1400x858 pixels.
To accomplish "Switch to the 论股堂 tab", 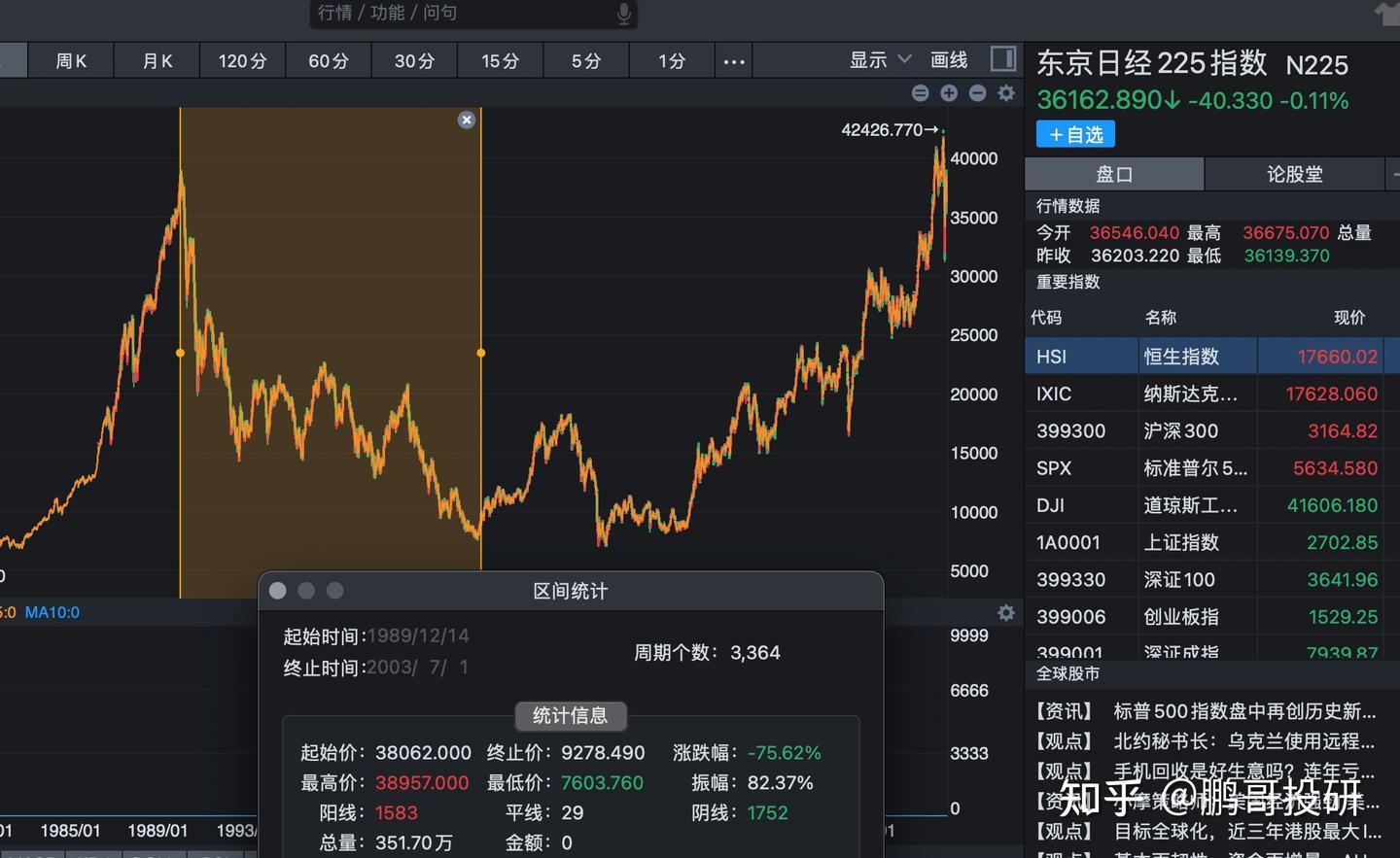I will tap(1294, 175).
